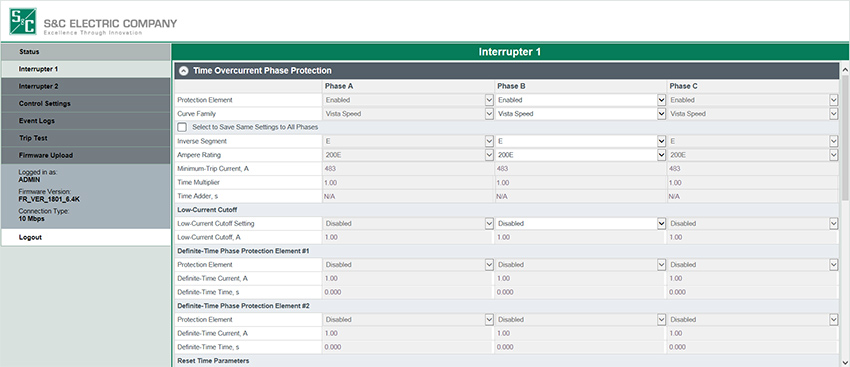Open Phase B Low-Current Cutoff Setting dropdown
This screenshot has width=850, height=367.
(581, 223)
